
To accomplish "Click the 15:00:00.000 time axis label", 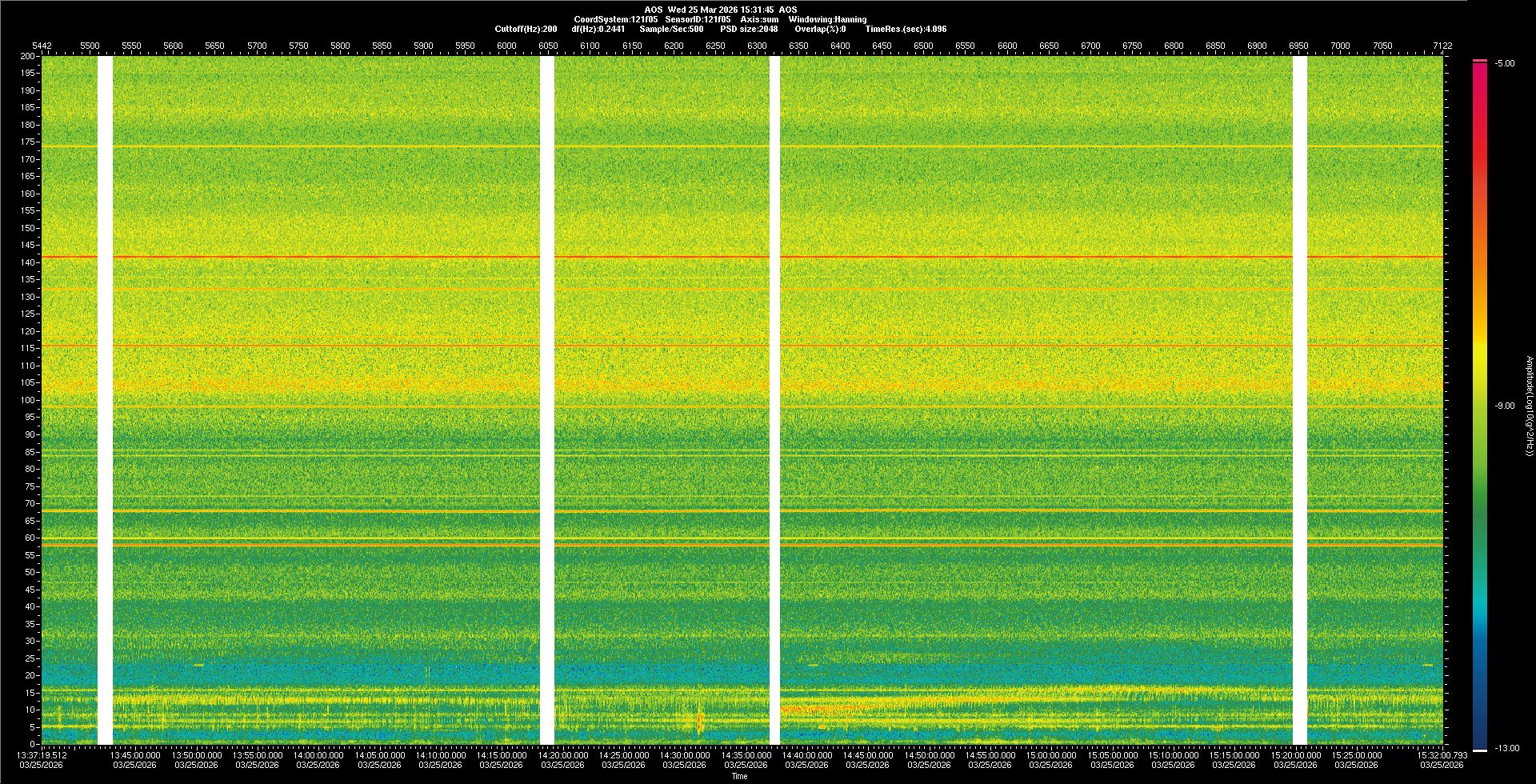I will tap(1051, 755).
